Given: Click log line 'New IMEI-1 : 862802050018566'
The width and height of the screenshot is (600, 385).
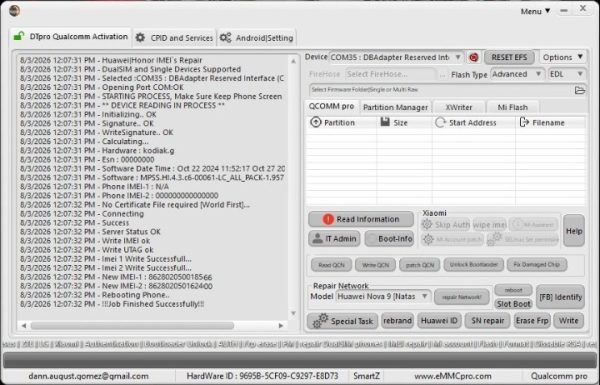Looking at the screenshot, I should tap(116, 277).
